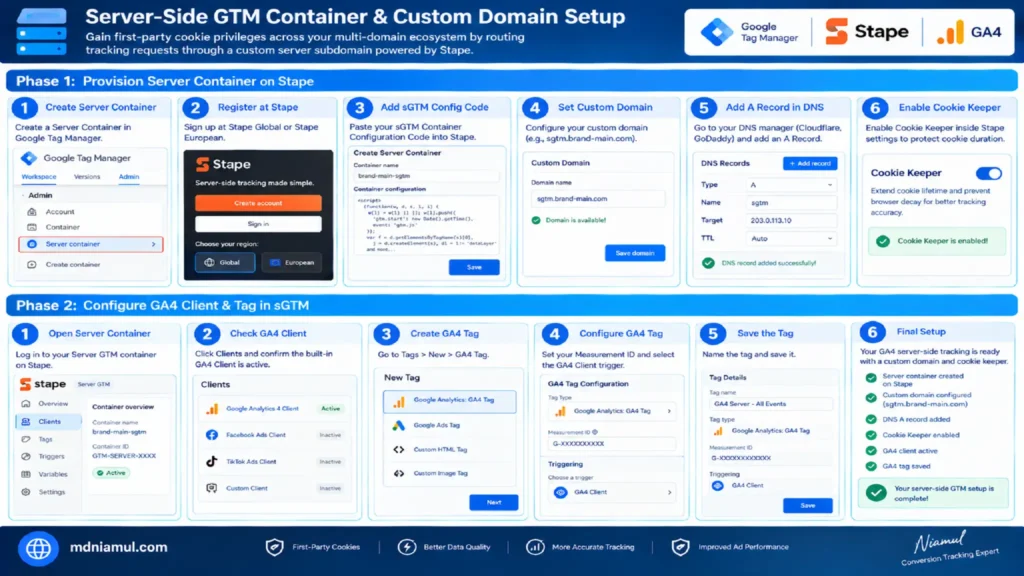This screenshot has width=1024, height=576.
Task: Click the Tag name field in Tag Details
Action: click(771, 404)
